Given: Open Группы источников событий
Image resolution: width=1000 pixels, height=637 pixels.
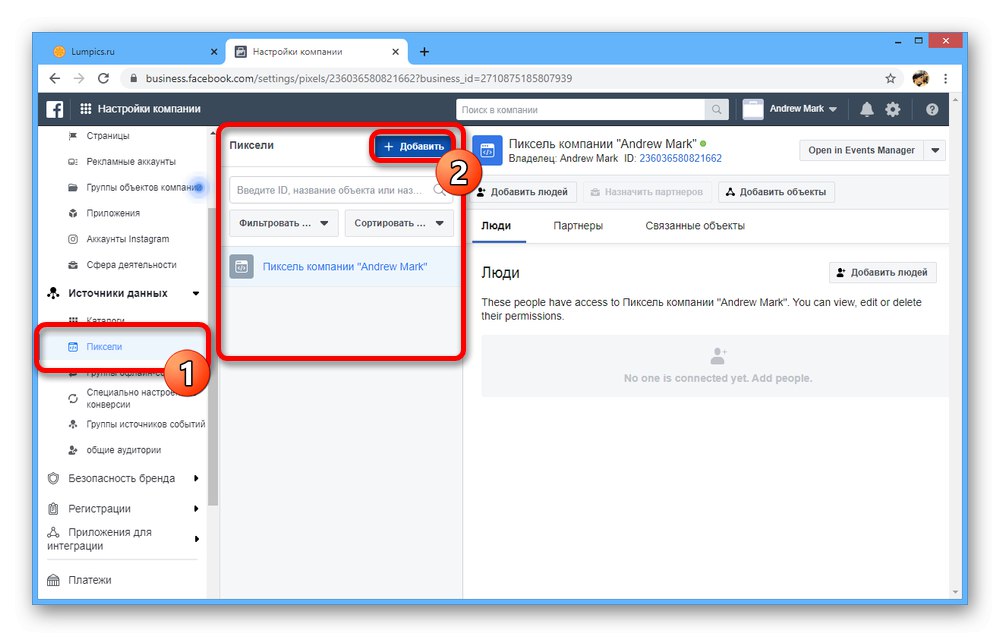Looking at the screenshot, I should [145, 424].
